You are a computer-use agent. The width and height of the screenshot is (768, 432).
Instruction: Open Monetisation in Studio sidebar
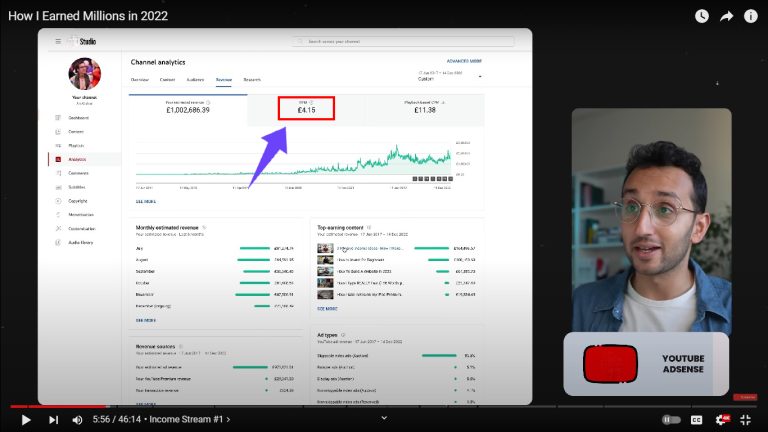click(81, 215)
